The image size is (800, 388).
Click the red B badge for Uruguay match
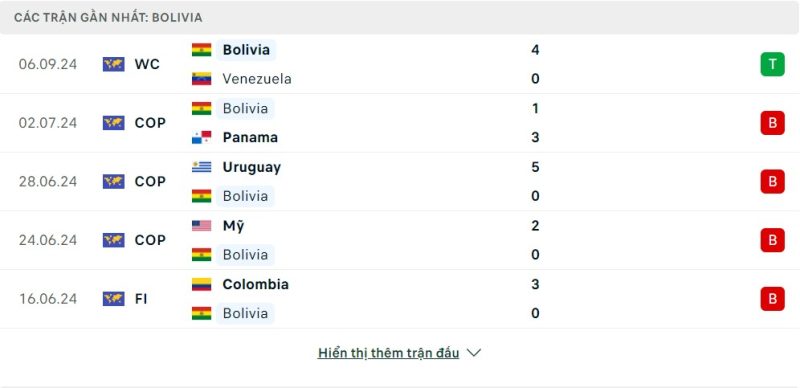point(772,182)
